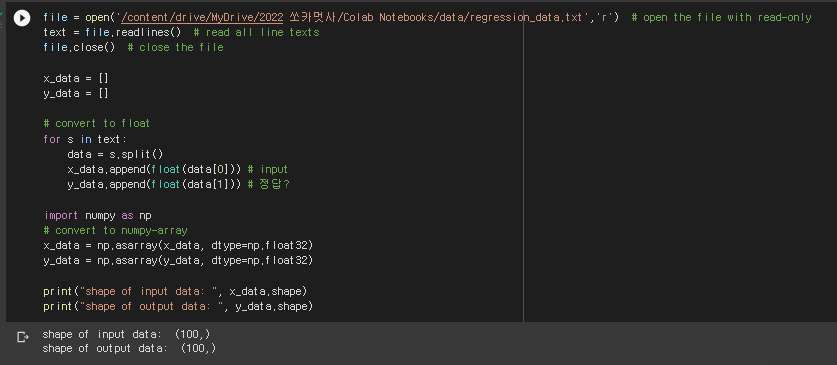Click the 'x_data = []' line
The width and height of the screenshot is (837, 365).
click(x=76, y=78)
